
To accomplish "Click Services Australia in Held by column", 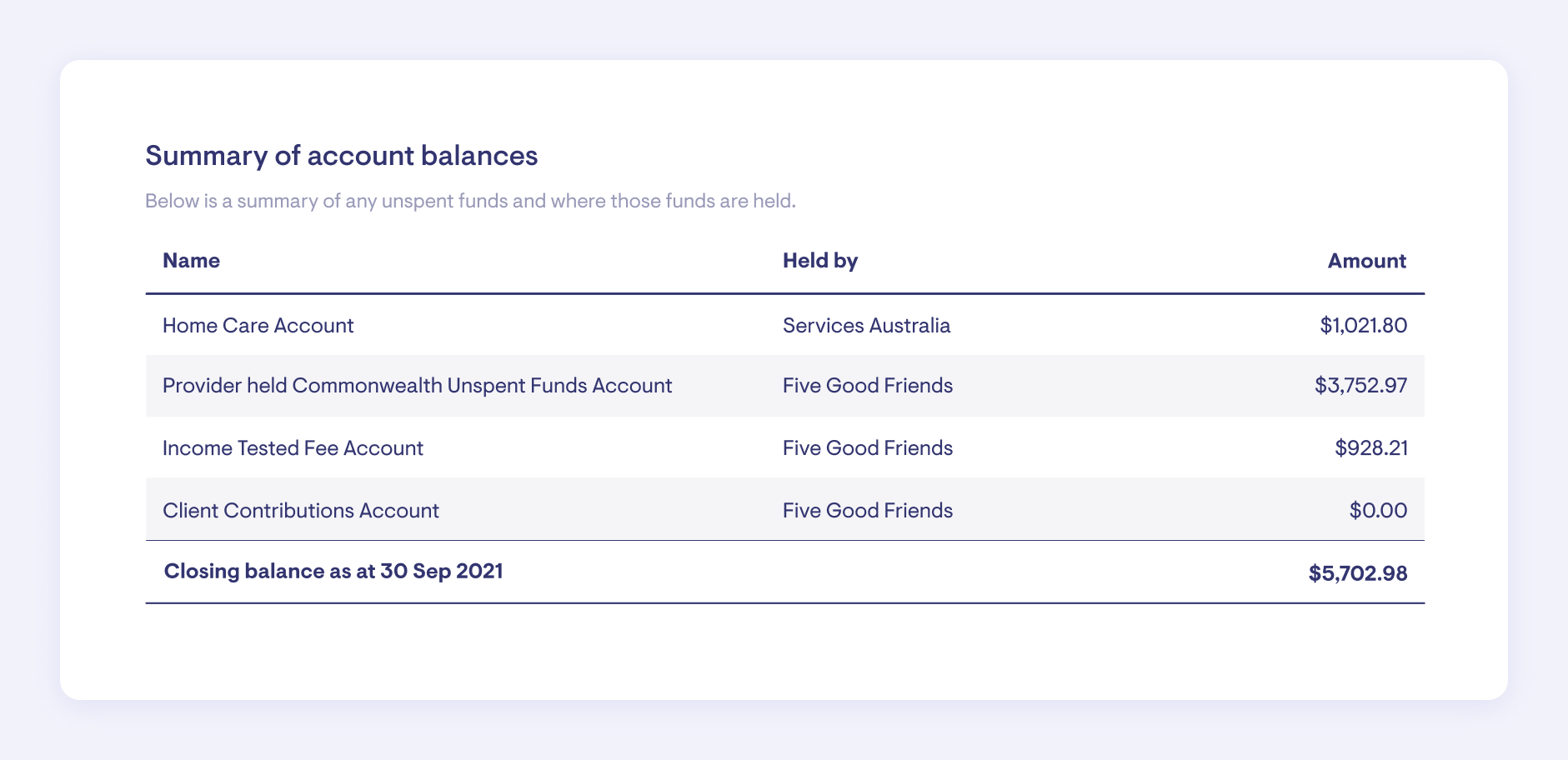I will click(866, 325).
